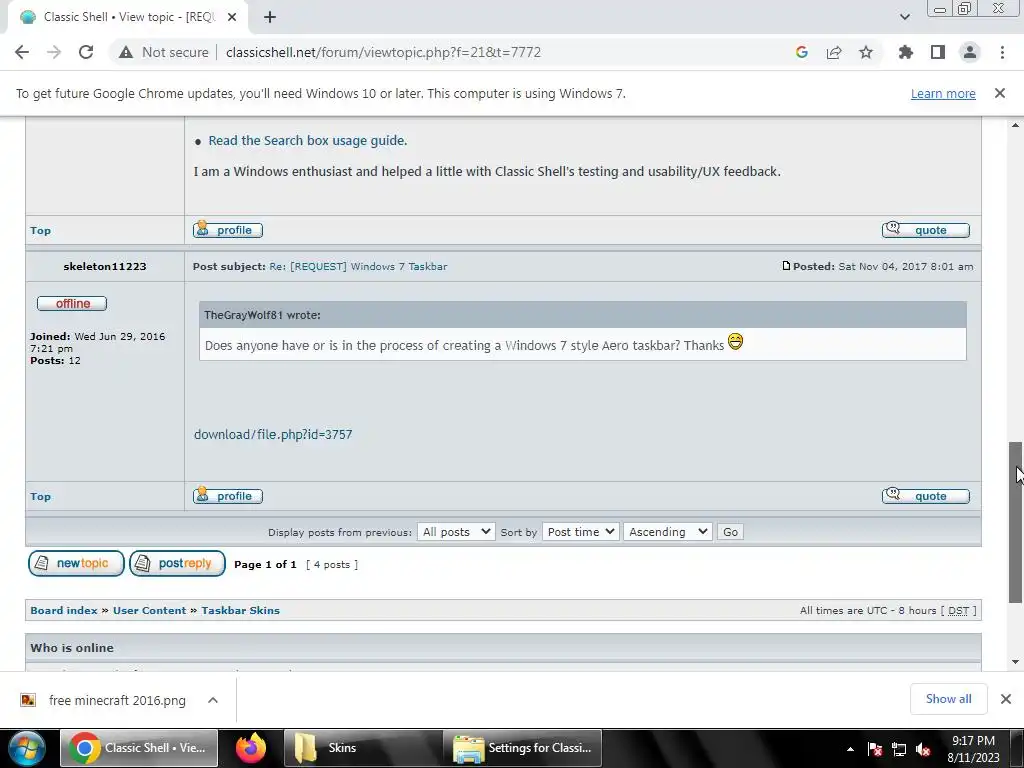1024x768 pixels.
Task: Start a new topic
Action: click(x=76, y=563)
